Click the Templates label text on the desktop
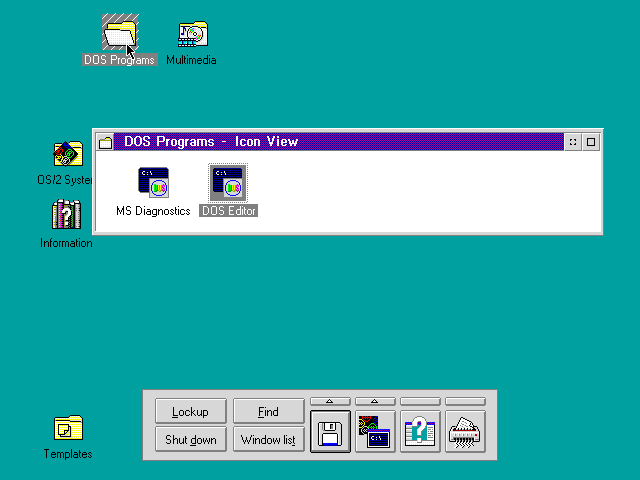This screenshot has height=480, width=640. pos(68,454)
